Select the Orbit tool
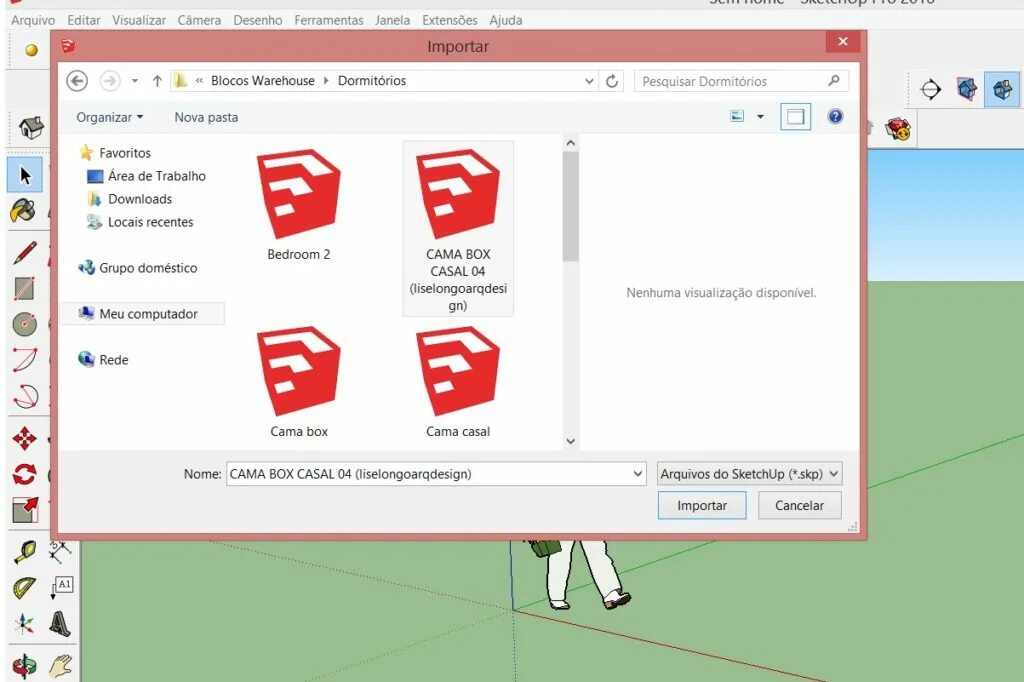 [x=24, y=665]
